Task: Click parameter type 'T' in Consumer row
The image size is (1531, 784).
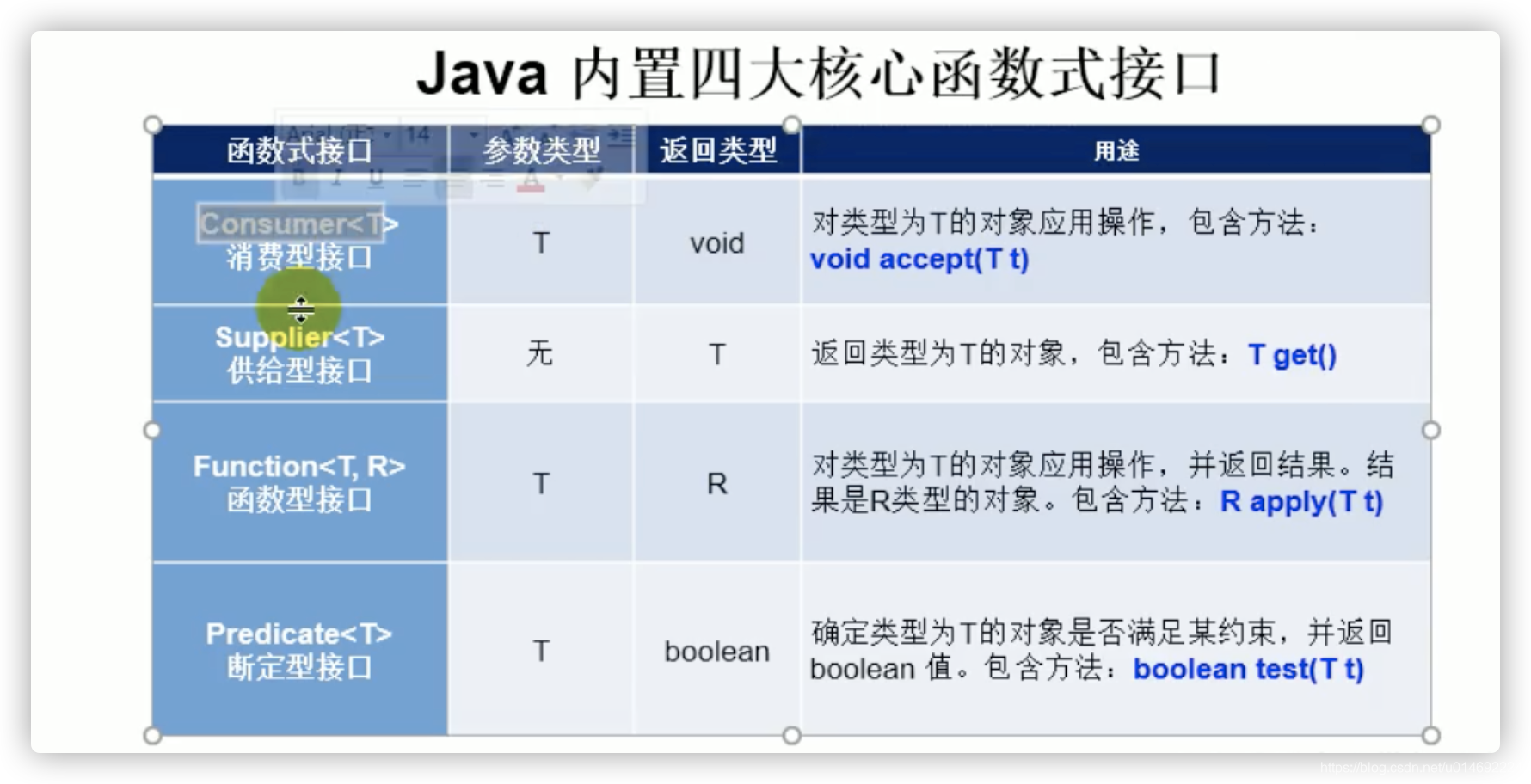Action: (x=541, y=243)
